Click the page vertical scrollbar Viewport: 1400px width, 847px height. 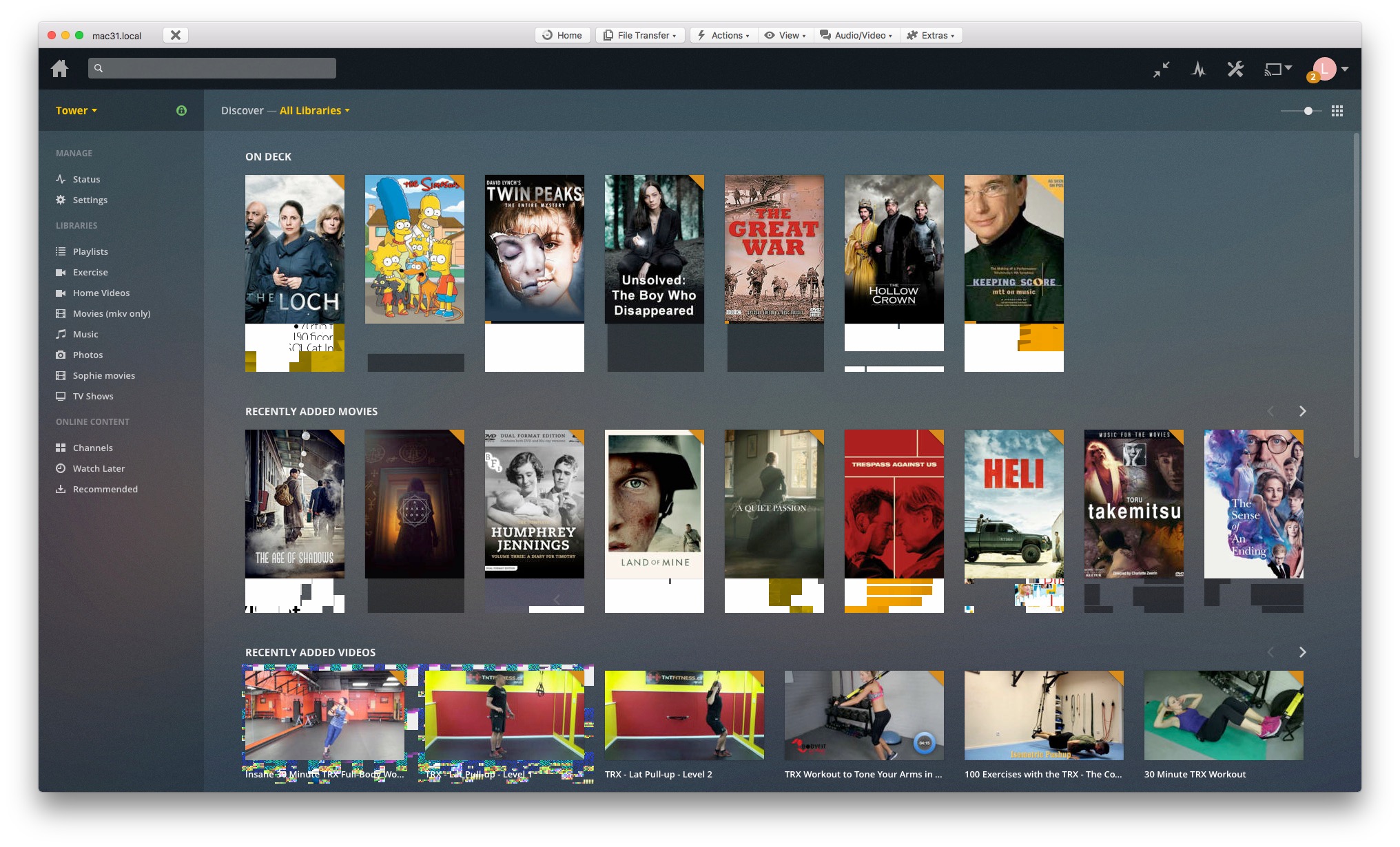coord(1357,296)
